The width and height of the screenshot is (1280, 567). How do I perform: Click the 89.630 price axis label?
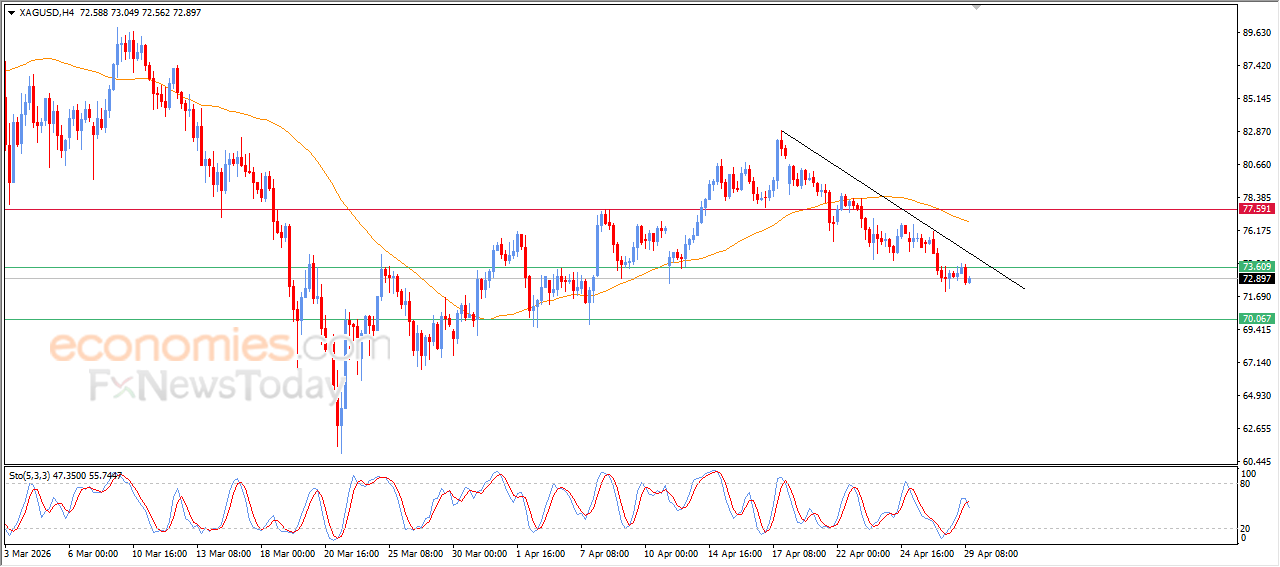(x=1257, y=33)
